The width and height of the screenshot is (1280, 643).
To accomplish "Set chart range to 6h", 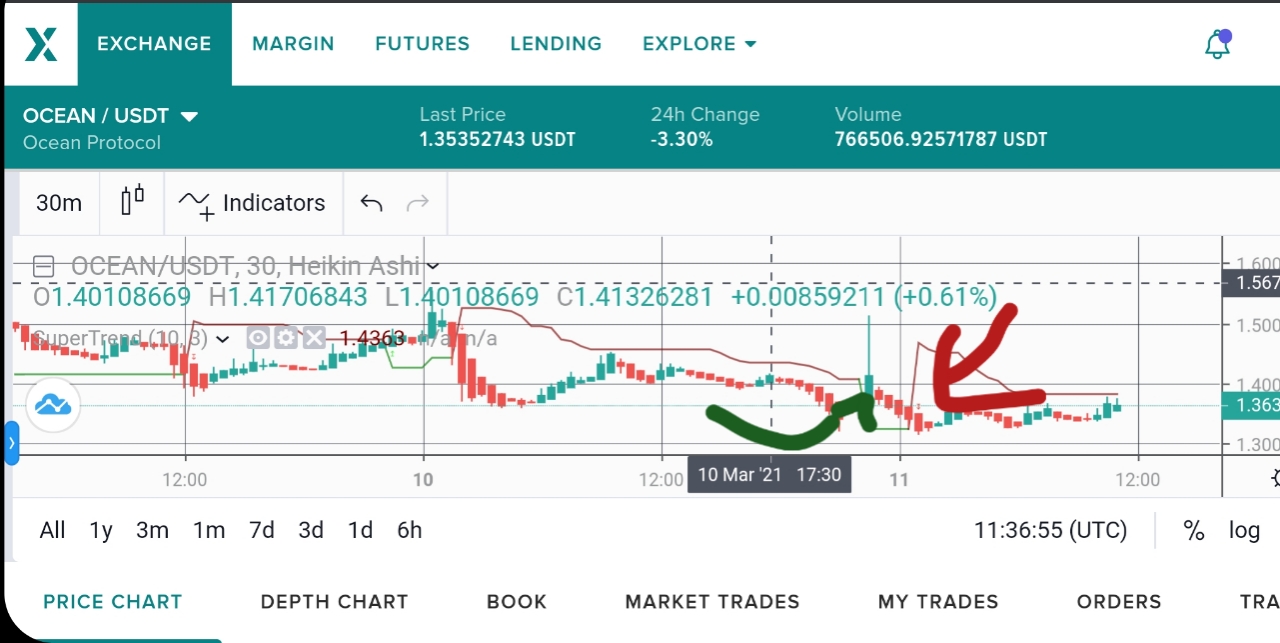I will [x=409, y=530].
